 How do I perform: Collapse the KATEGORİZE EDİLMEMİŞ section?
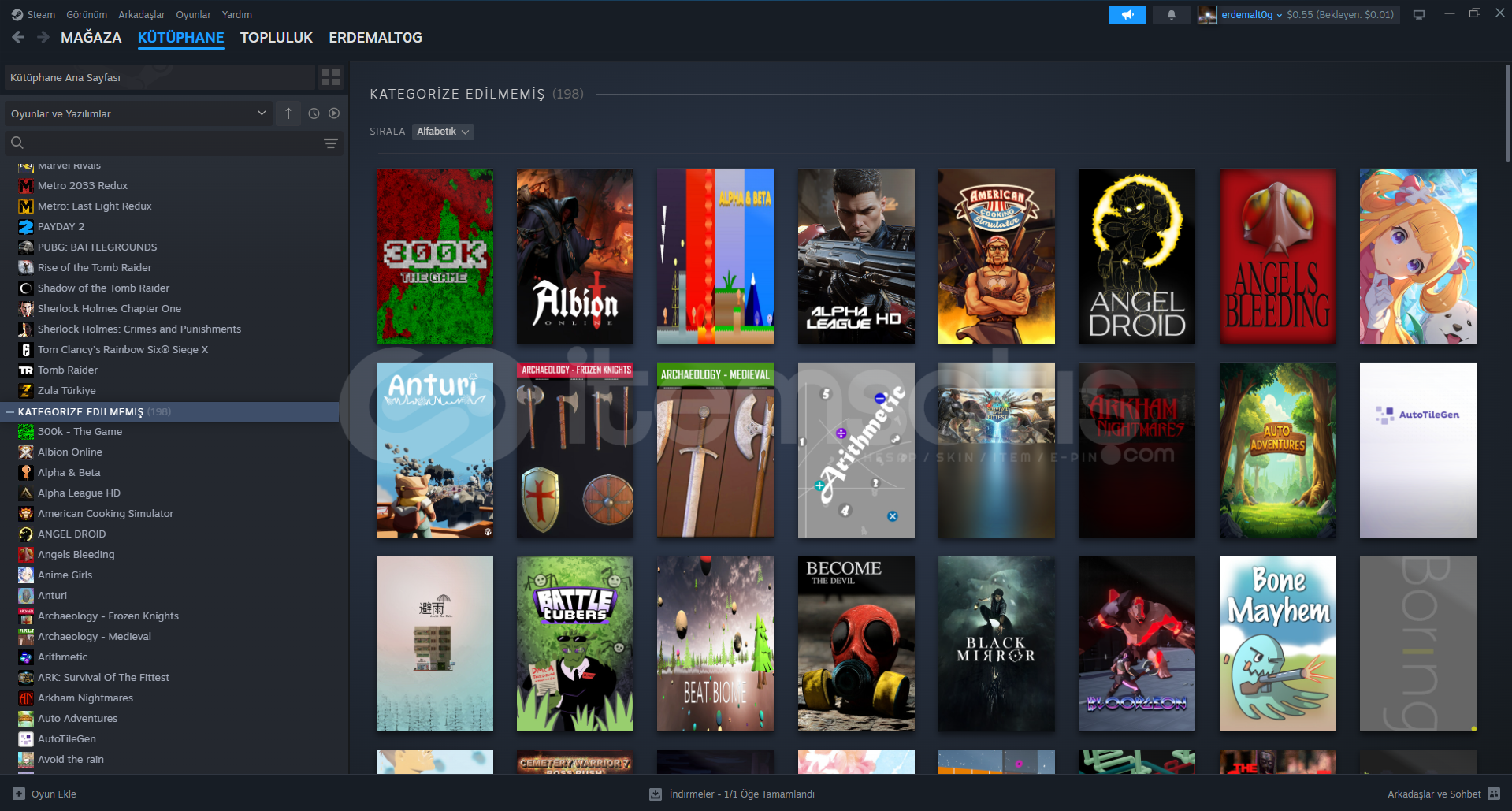[x=10, y=411]
